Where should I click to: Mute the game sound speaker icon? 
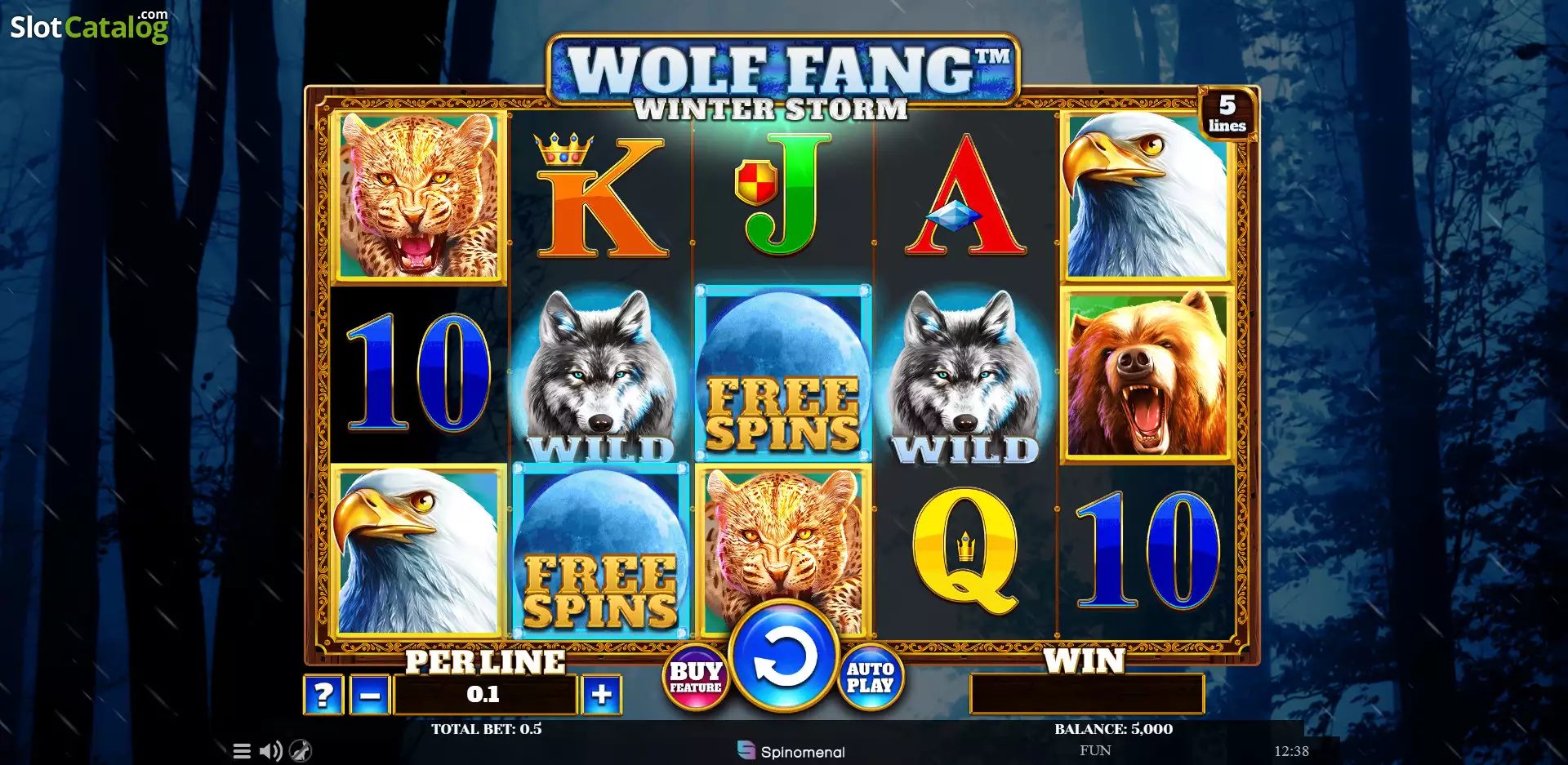[x=270, y=751]
